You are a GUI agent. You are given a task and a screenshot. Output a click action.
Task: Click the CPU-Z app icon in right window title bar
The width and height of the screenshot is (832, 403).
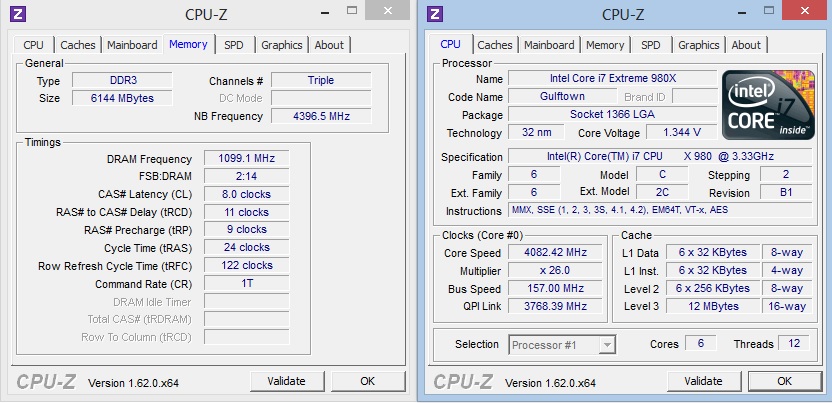tap(435, 14)
